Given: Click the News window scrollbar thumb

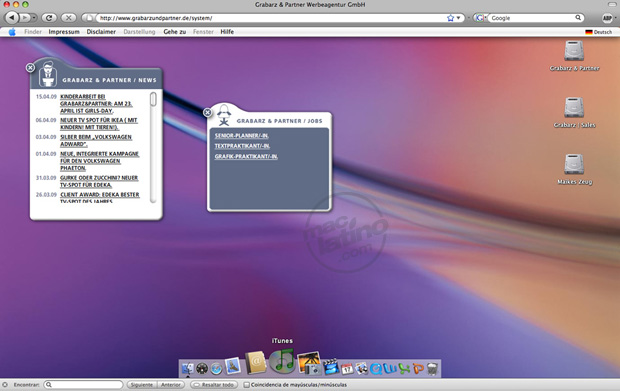Looking at the screenshot, I should point(153,99).
